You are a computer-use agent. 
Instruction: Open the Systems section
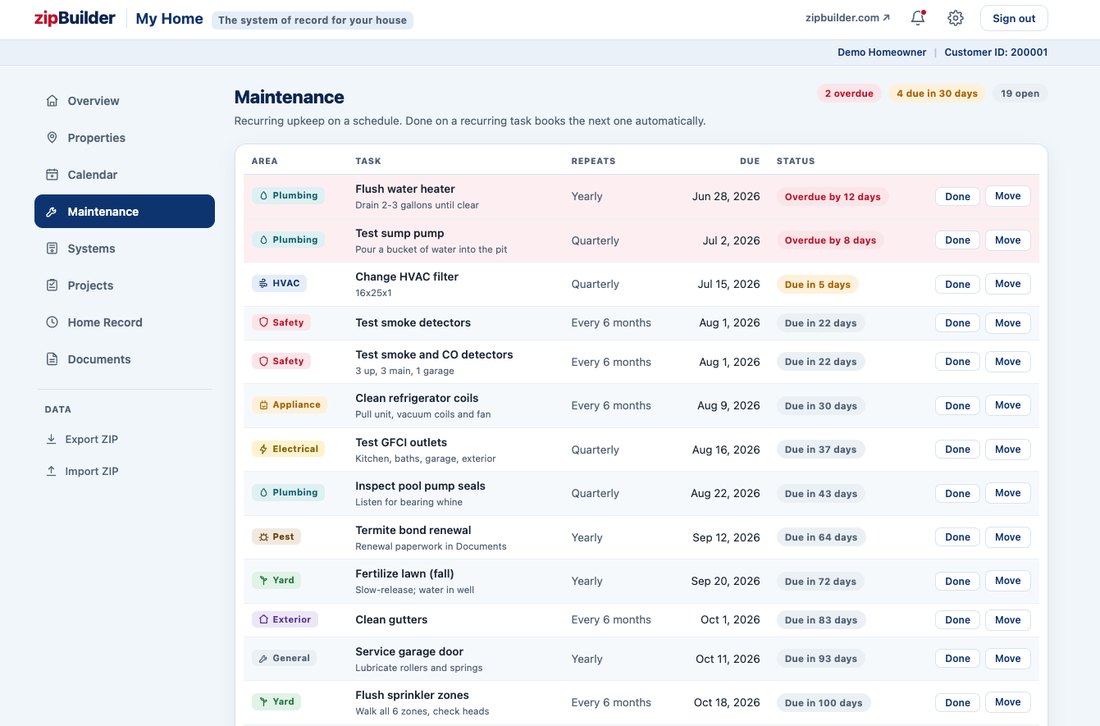(x=124, y=248)
